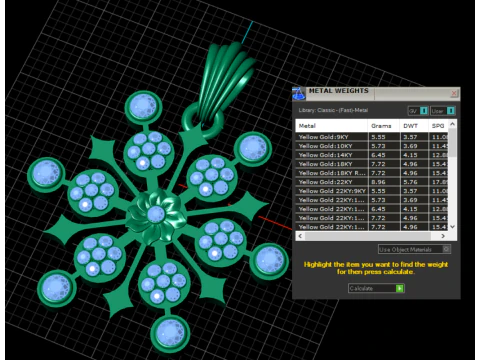Select the Yellow Gold:14KY row

tap(372, 155)
